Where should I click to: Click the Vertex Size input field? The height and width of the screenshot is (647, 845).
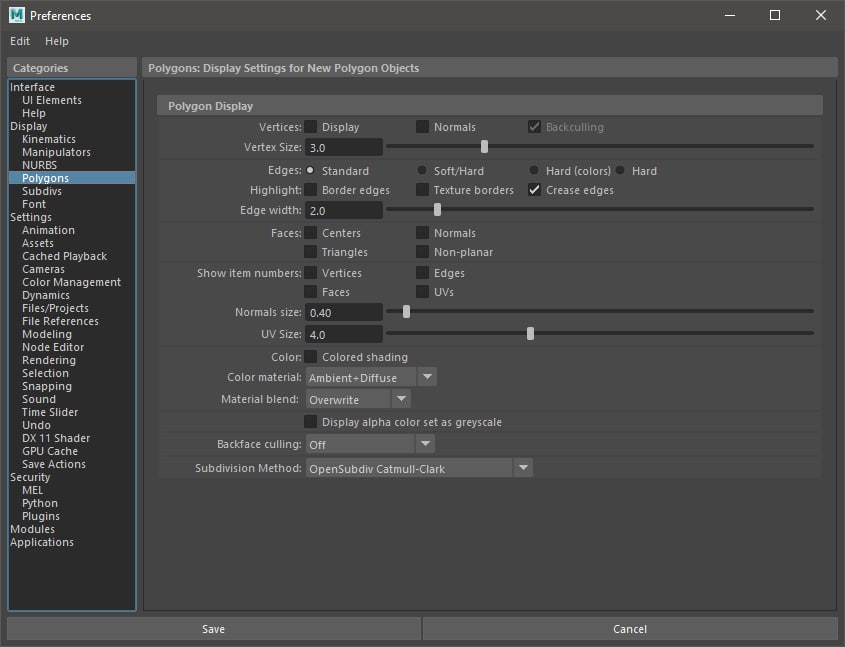[344, 147]
